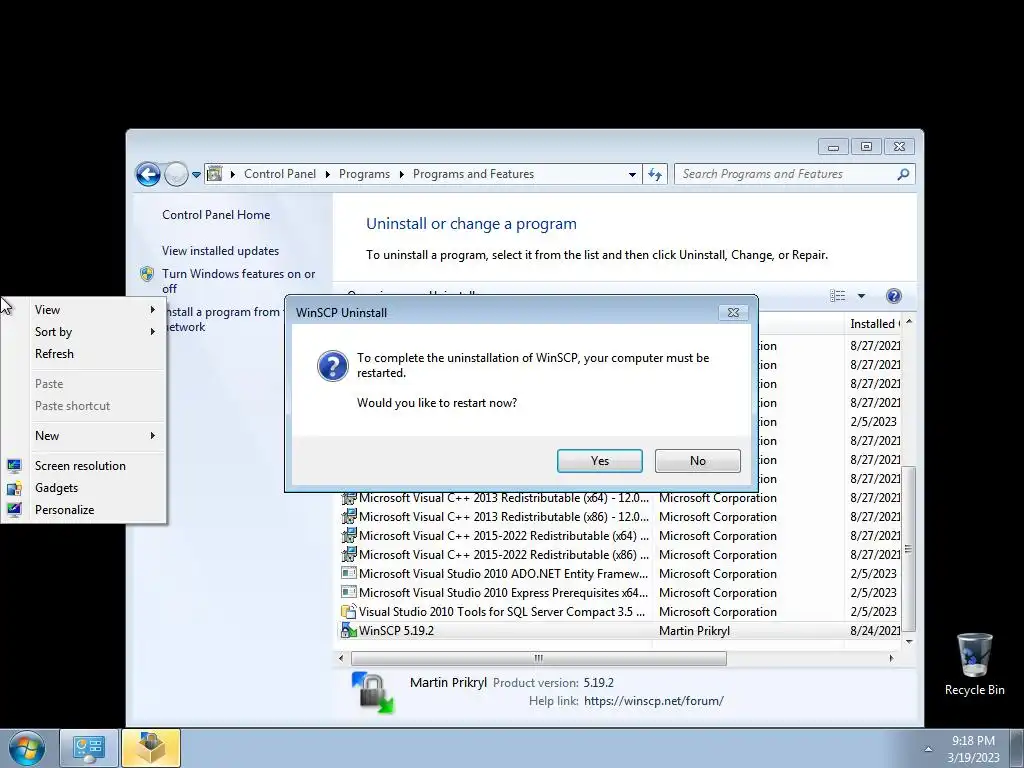Screen dimensions: 1024x768
Task: Expand the arrow after Programs breadcrumb
Action: point(401,174)
